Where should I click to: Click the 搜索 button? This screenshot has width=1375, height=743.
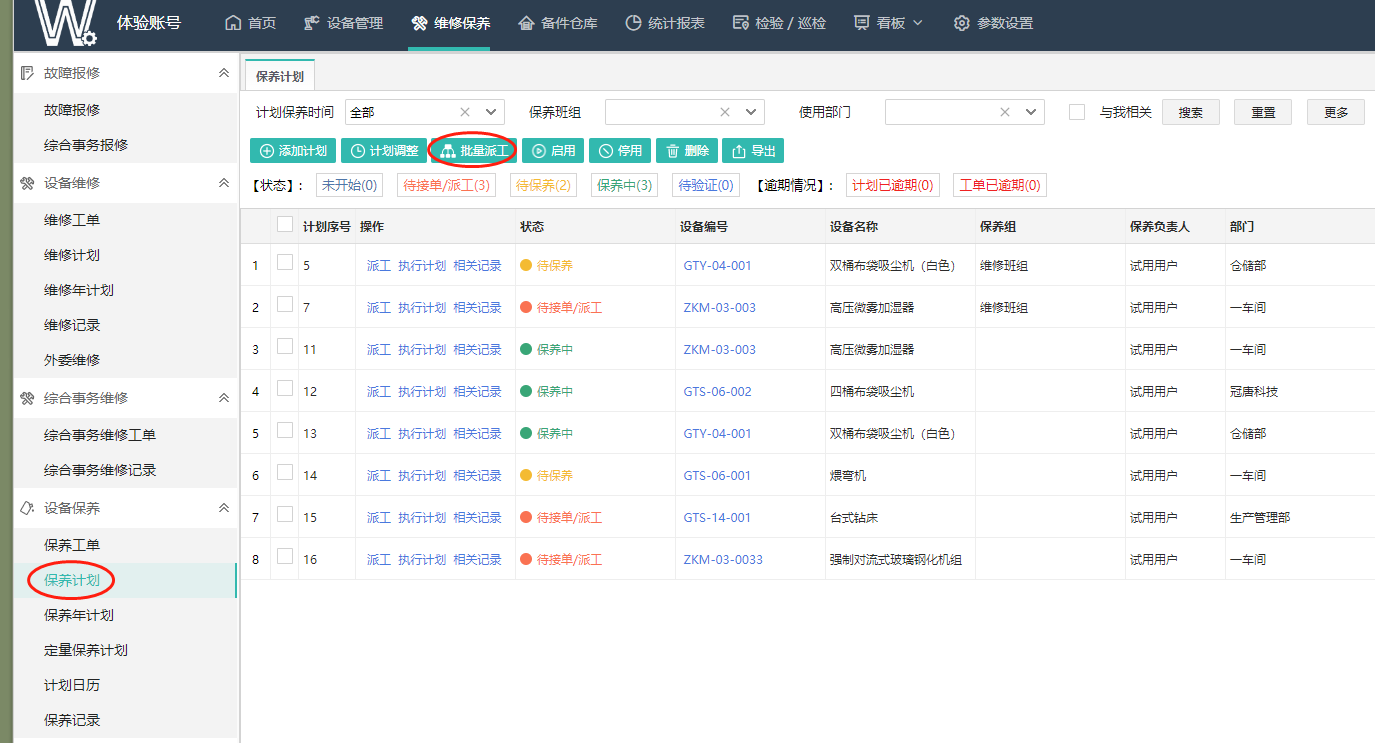1191,112
